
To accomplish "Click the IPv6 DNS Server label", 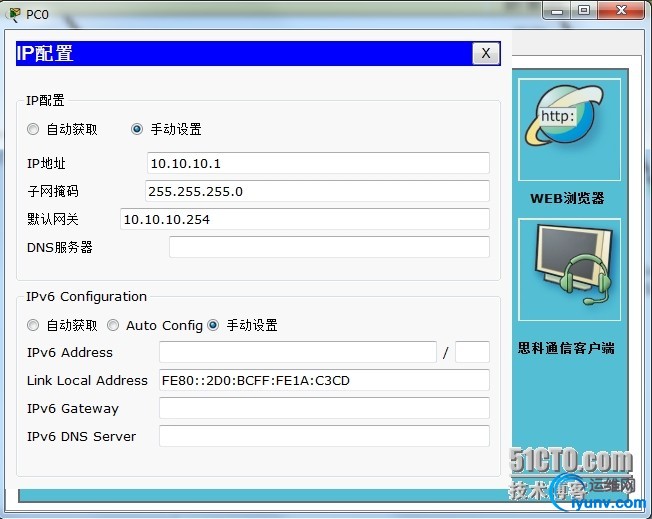I will [x=82, y=436].
